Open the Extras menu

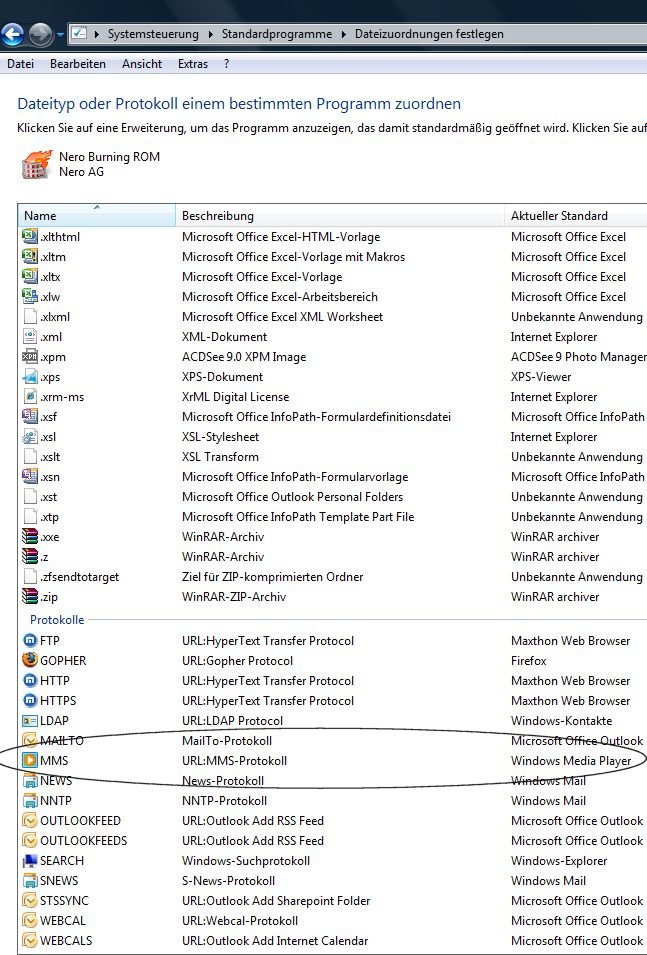[193, 64]
